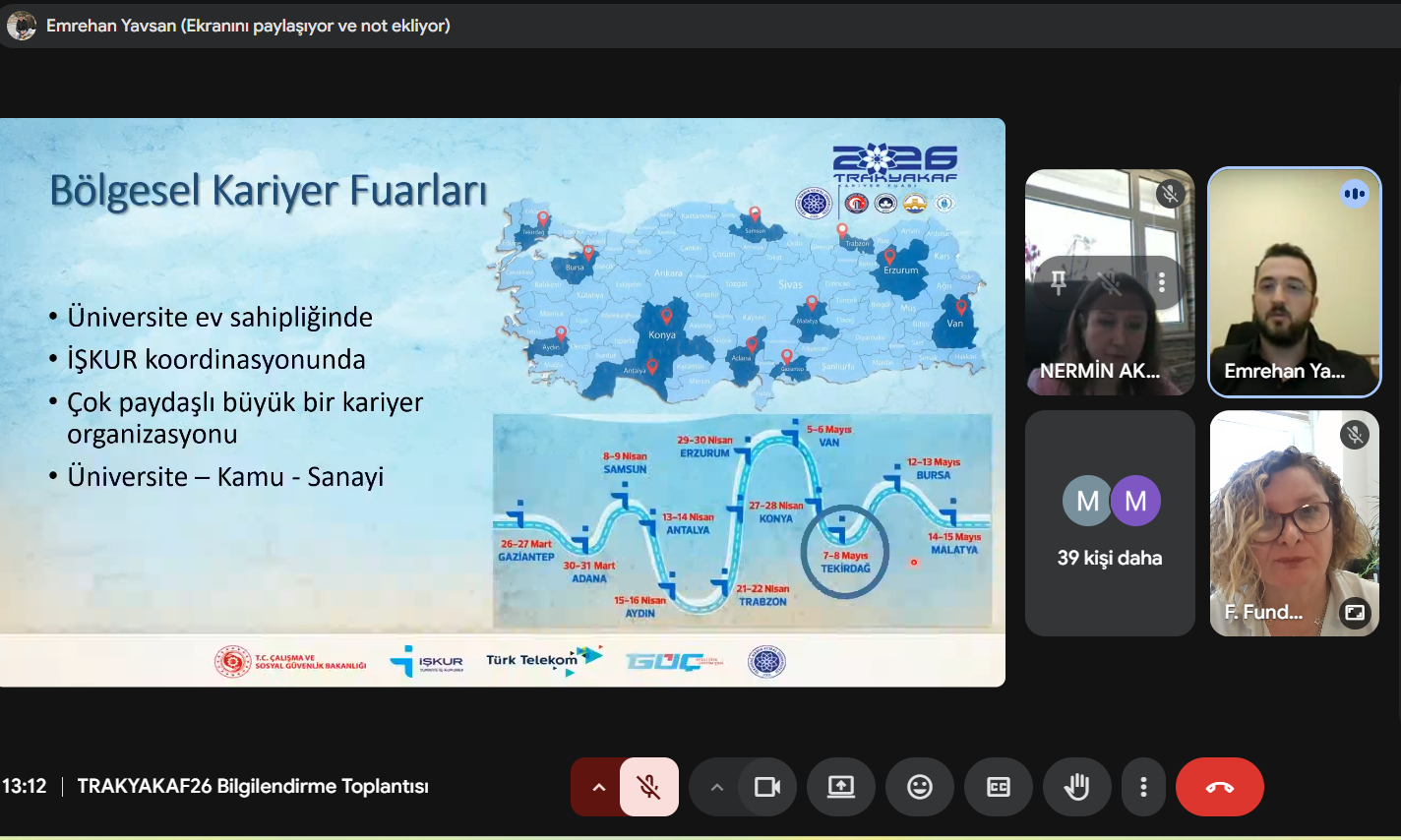Screen dimensions: 1401x840
Task: Unmute the microphone in the bottom bar
Action: coord(648,787)
